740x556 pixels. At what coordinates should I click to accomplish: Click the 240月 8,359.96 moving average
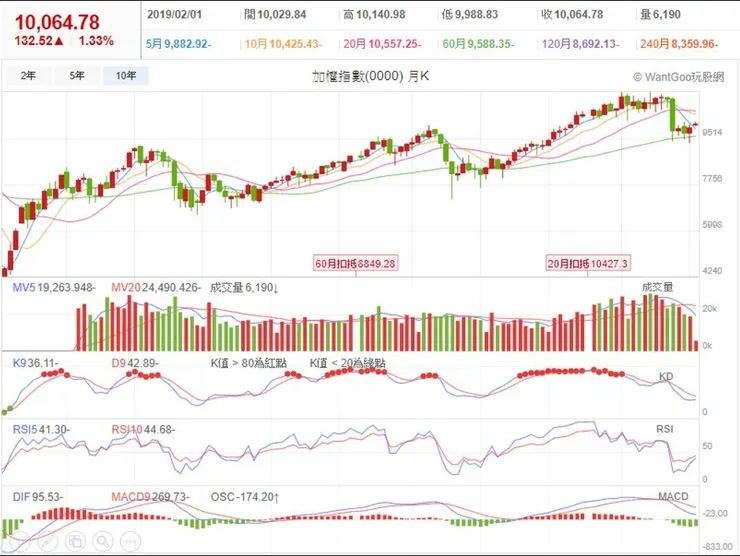679,44
